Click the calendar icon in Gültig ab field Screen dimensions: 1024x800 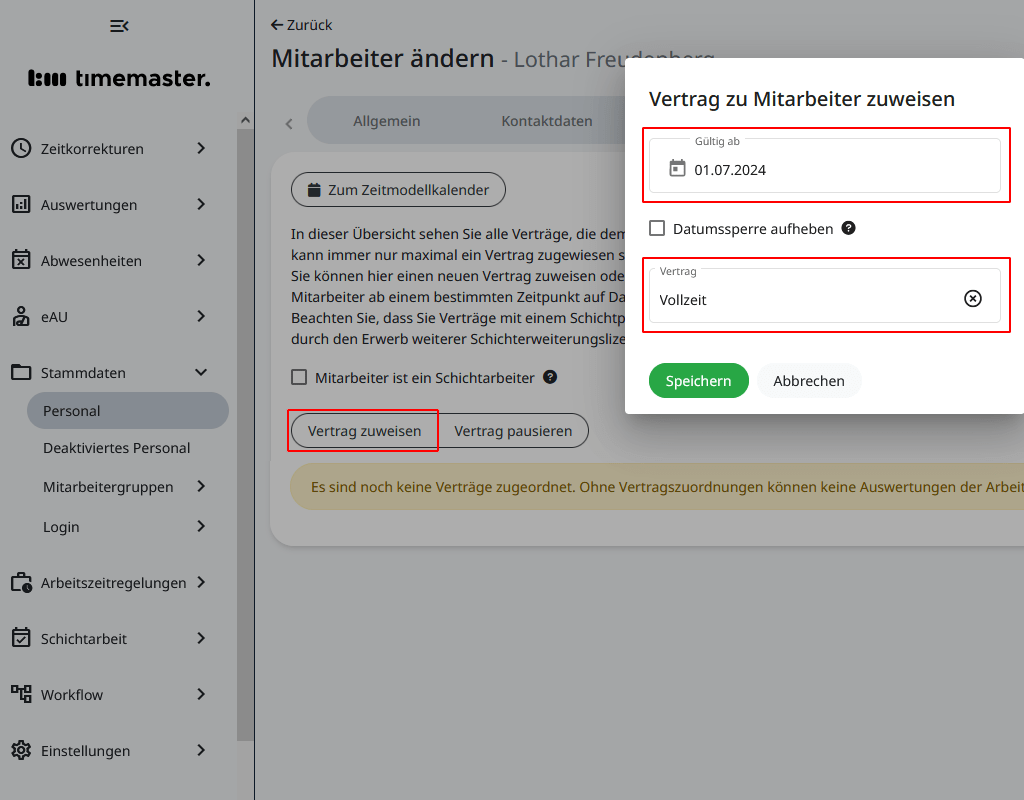point(678,168)
